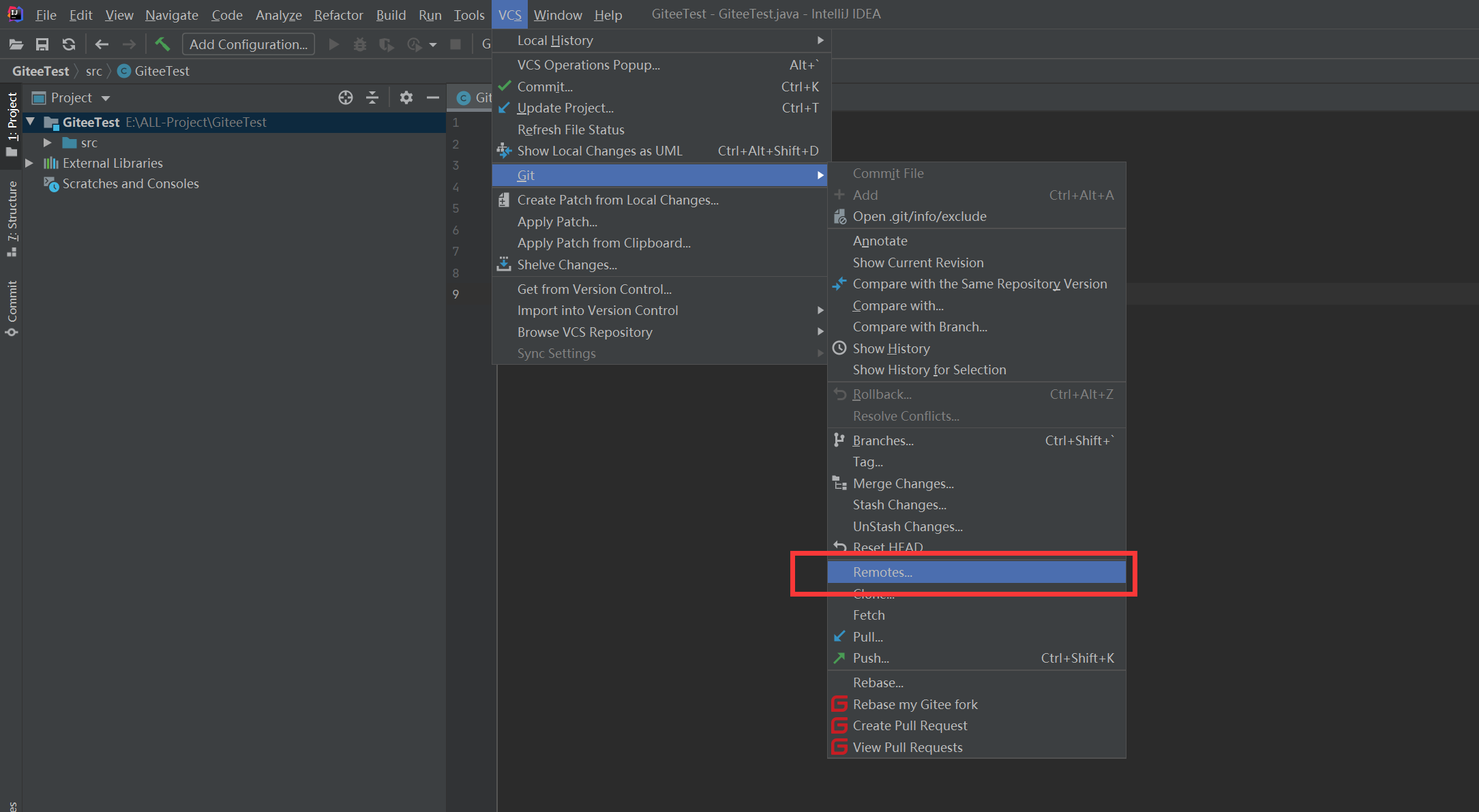Open the File menu

[x=46, y=14]
